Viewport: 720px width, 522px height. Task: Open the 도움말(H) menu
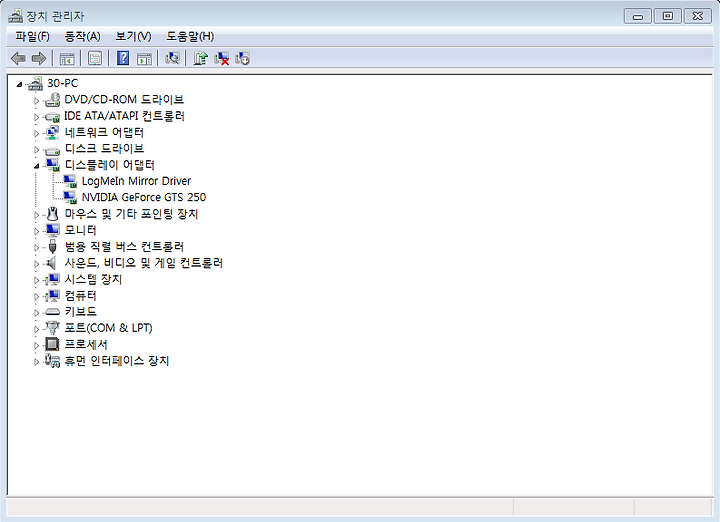(190, 36)
